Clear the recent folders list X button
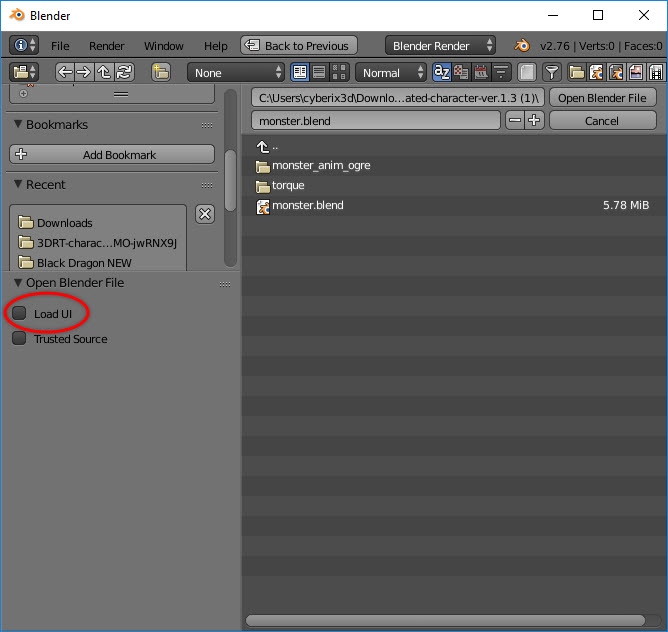 [x=205, y=214]
